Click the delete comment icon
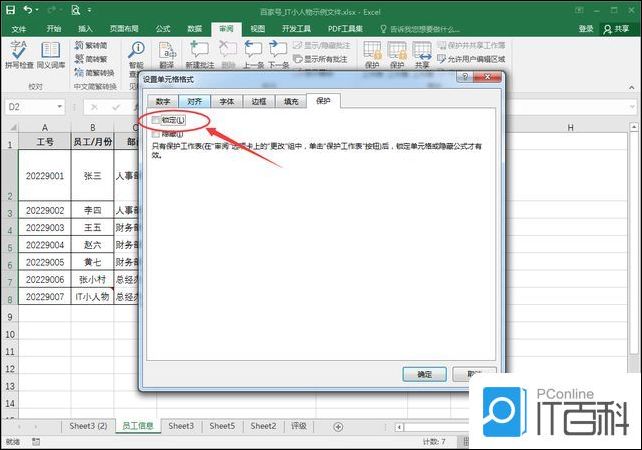The width and height of the screenshot is (642, 450). tap(228, 50)
